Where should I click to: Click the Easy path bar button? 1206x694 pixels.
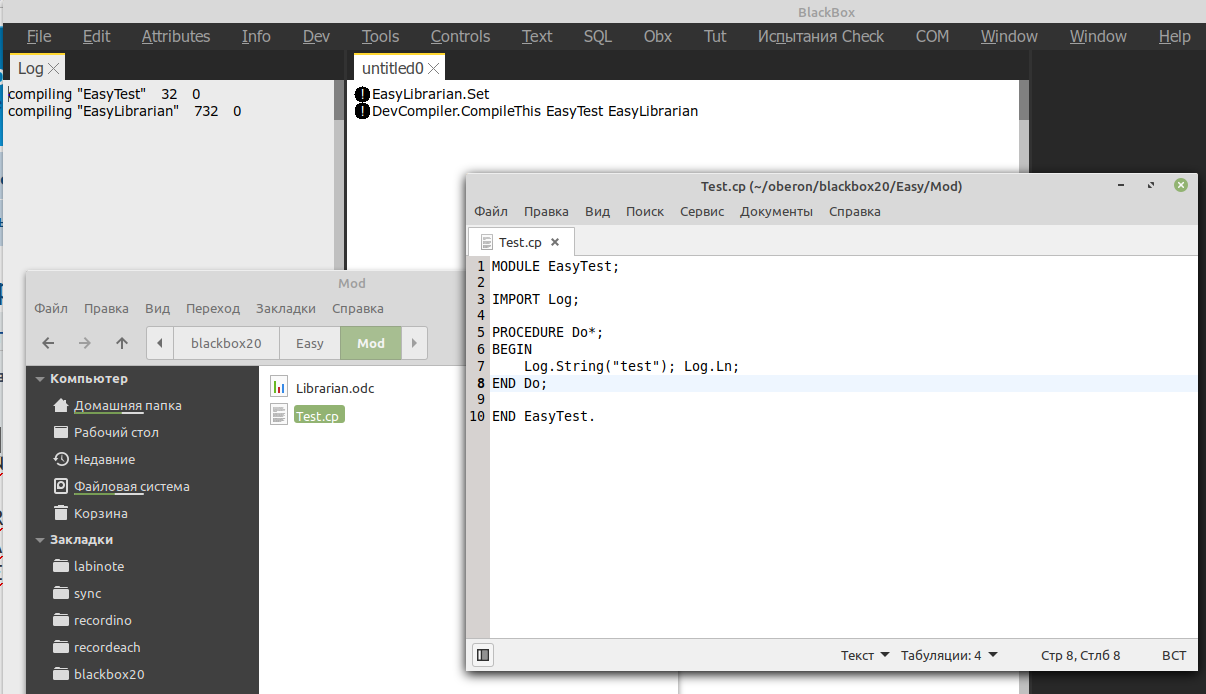[310, 343]
